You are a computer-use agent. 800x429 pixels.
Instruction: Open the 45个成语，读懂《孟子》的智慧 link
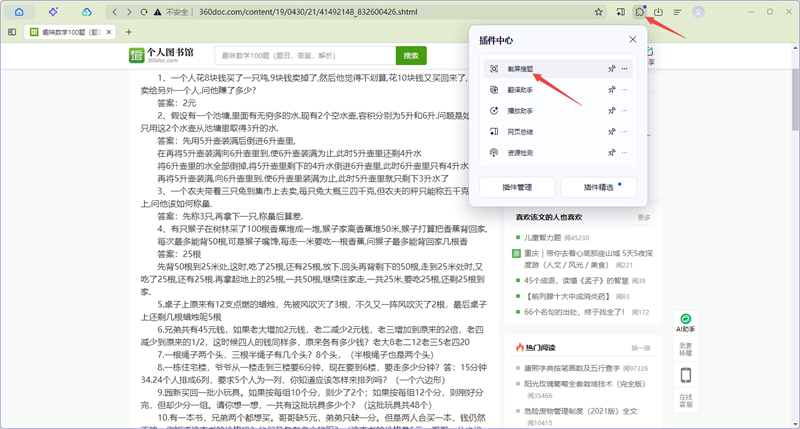[x=576, y=281]
